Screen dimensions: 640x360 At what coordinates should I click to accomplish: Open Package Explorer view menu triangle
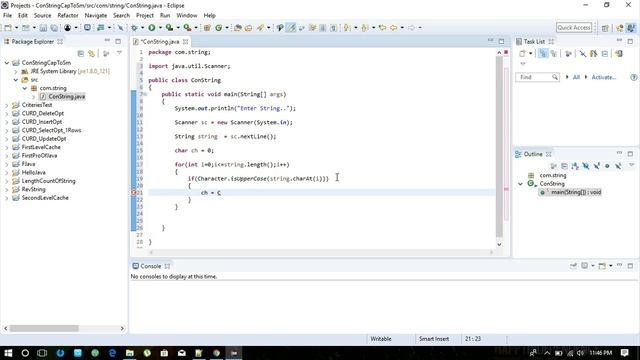click(x=119, y=53)
